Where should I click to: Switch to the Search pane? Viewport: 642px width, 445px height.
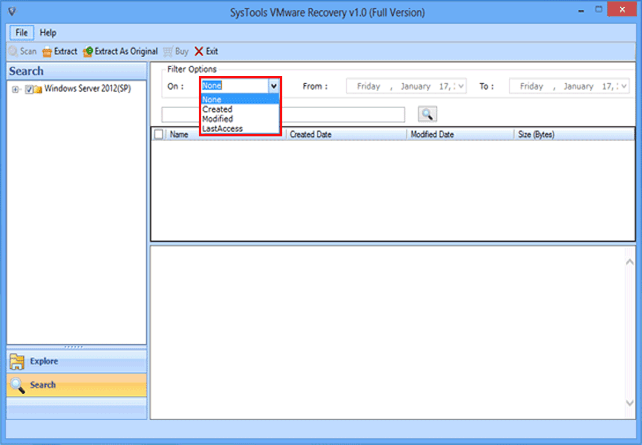tap(77, 385)
